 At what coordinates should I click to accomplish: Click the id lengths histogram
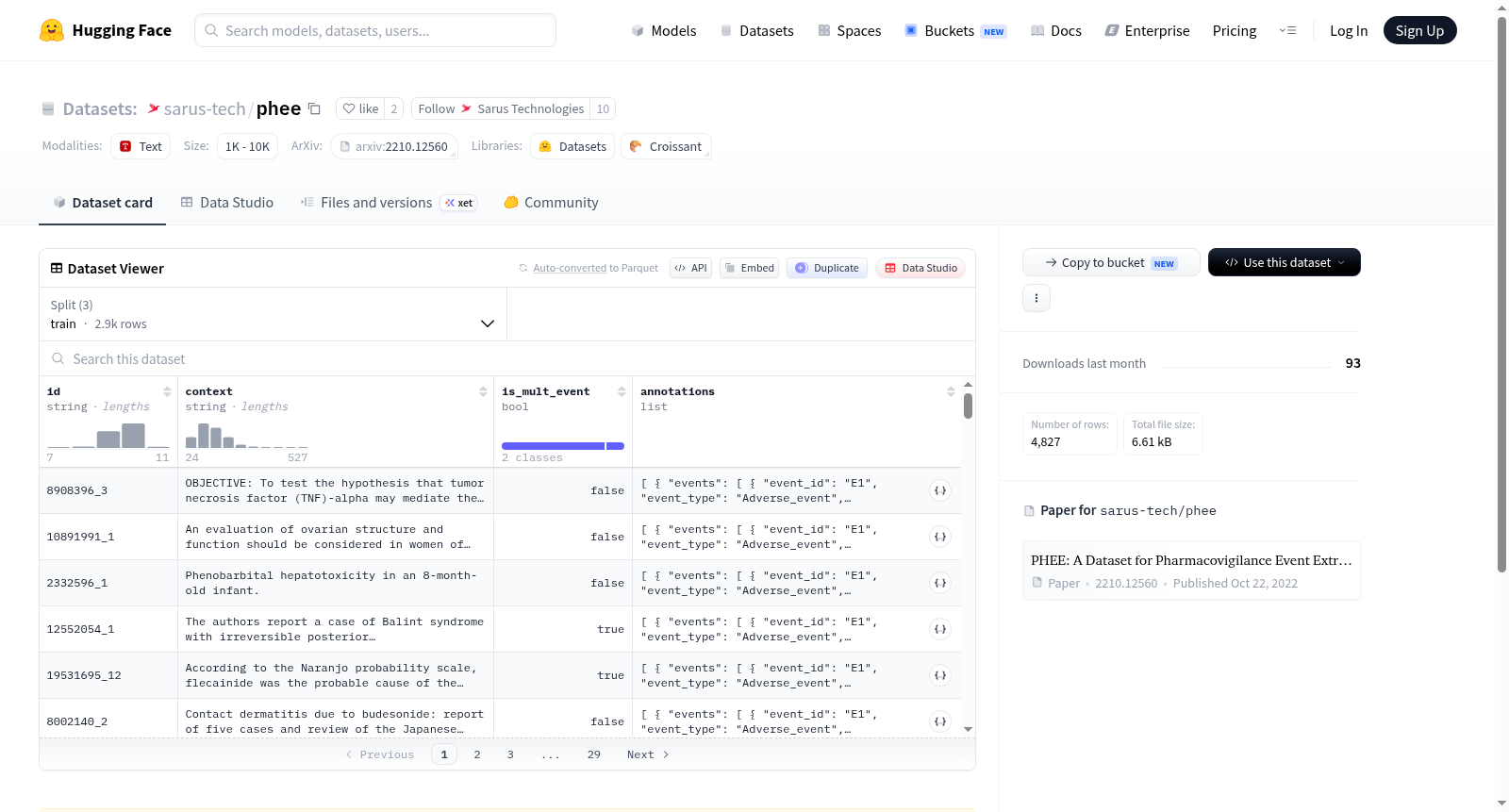(x=108, y=435)
